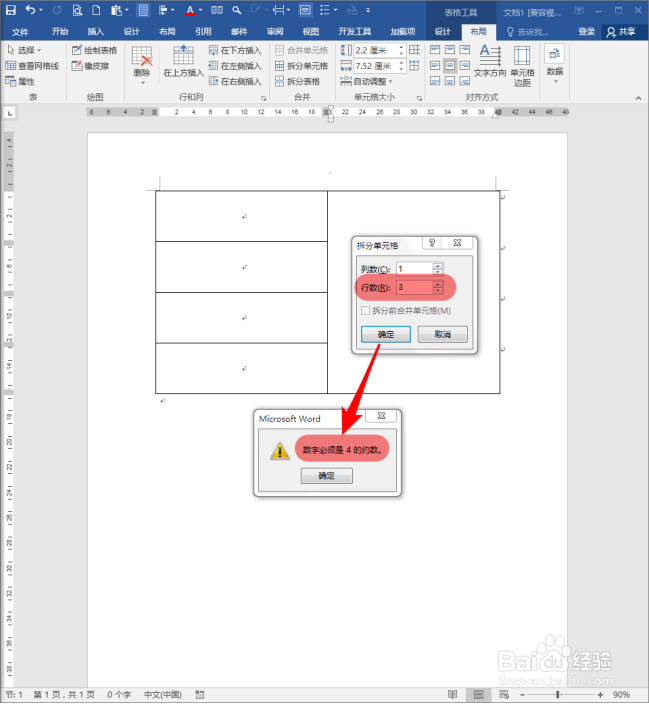Image resolution: width=649 pixels, height=704 pixels.
Task: Select the 橡皮擦 eraser tool
Action: click(x=90, y=66)
